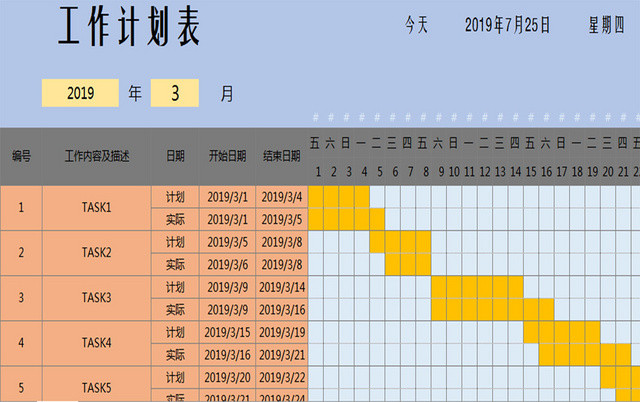Screen dimensions: 640x402
Task: Select the row number 1 cell for TASK1
Action: click(21, 208)
